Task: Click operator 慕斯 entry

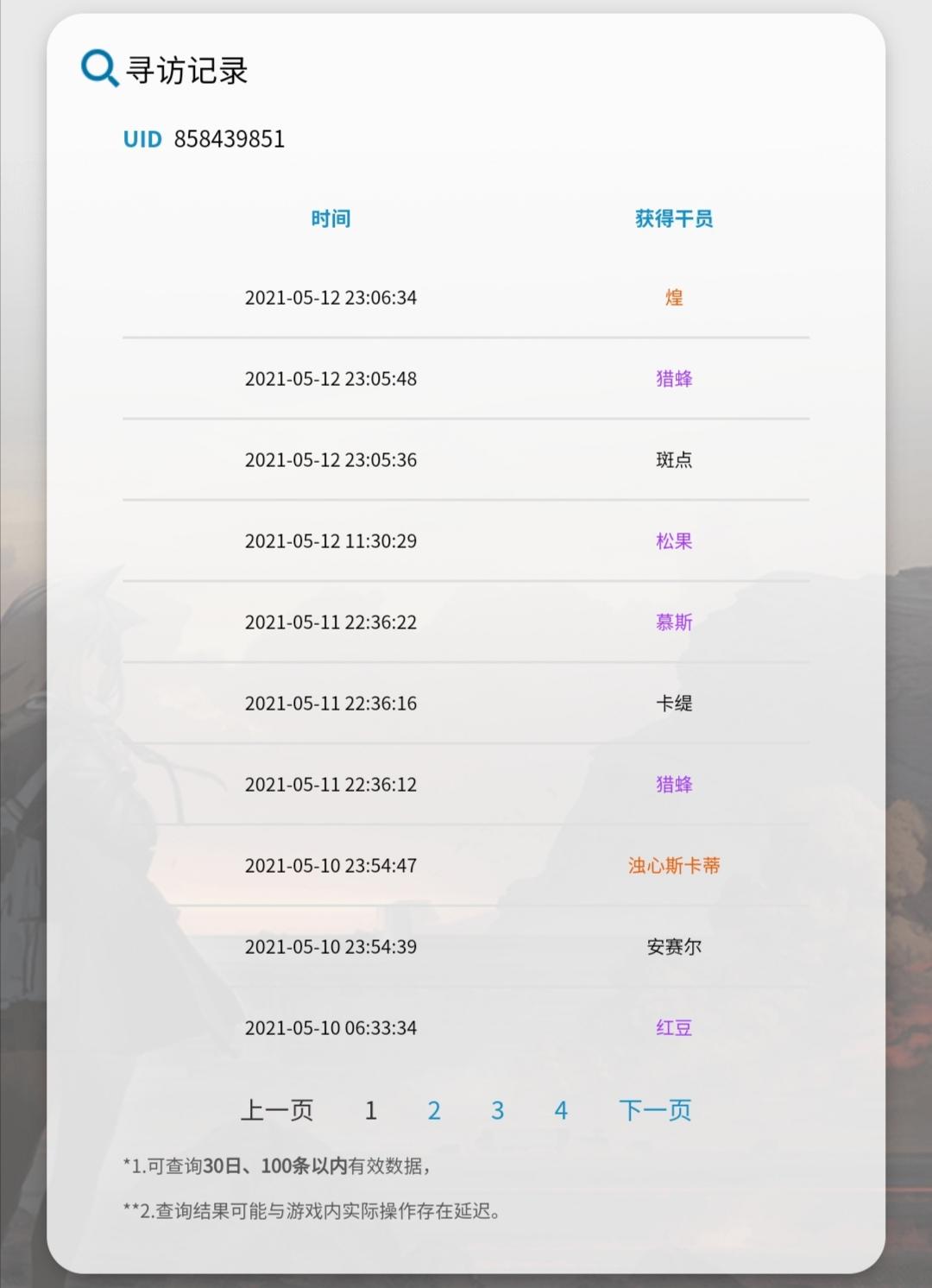Action: coord(674,622)
